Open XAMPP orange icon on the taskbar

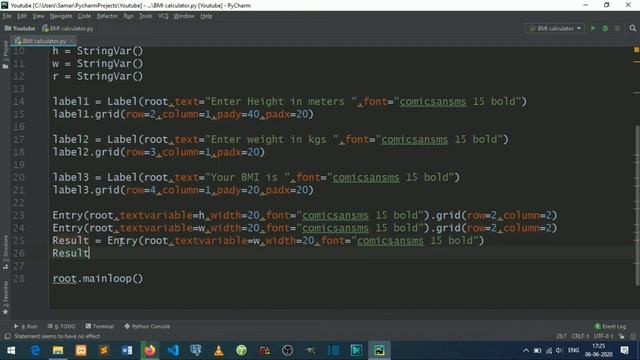[x=81, y=350]
